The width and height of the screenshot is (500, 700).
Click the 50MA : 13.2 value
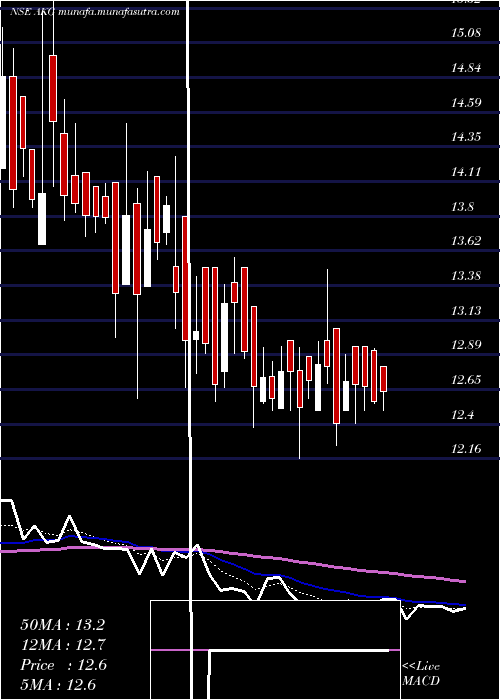(62, 625)
